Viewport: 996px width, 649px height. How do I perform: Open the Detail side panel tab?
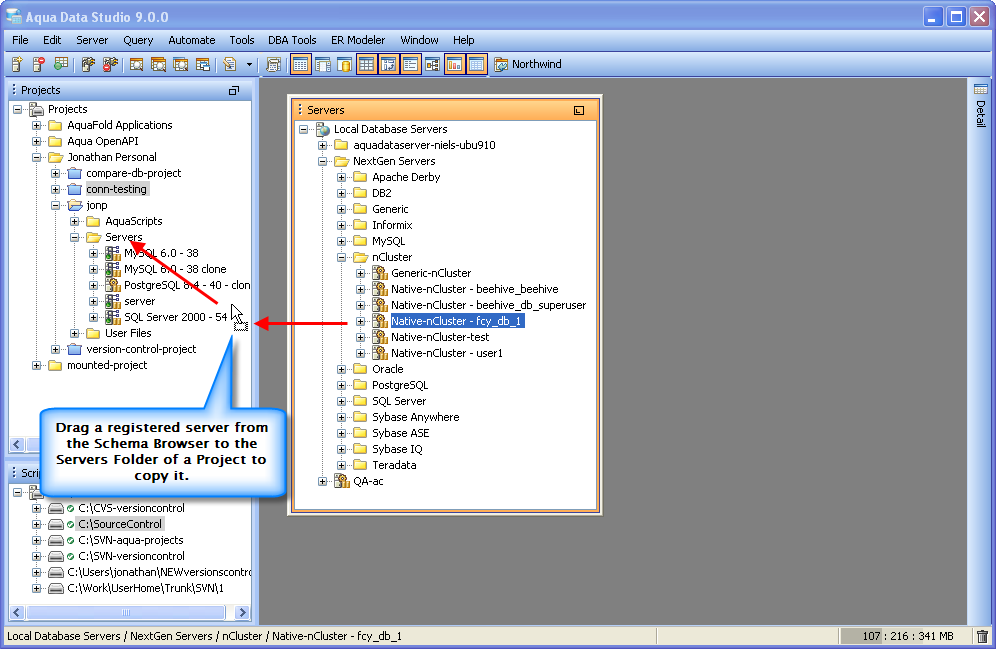981,107
